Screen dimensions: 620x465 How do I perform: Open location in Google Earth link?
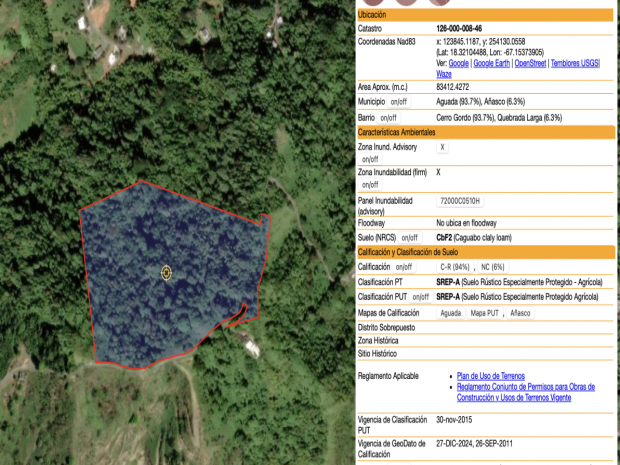491,63
